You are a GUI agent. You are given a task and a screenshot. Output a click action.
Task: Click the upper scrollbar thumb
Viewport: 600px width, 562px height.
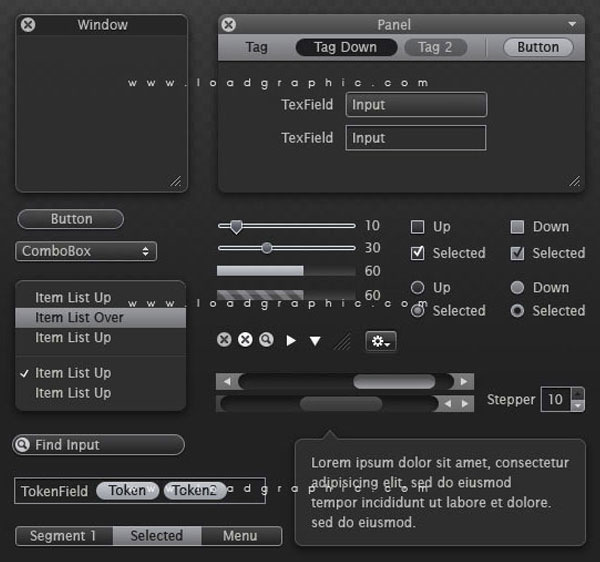(x=394, y=381)
